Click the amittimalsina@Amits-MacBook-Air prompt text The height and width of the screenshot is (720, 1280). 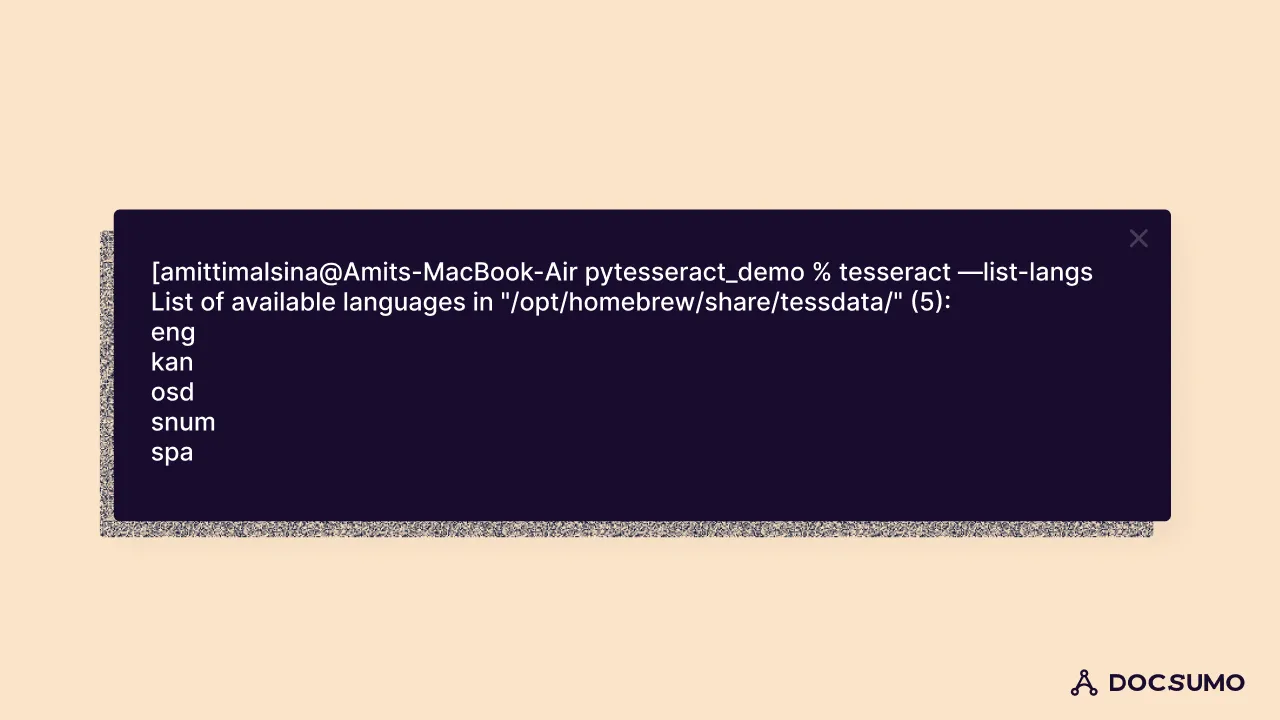click(x=368, y=272)
